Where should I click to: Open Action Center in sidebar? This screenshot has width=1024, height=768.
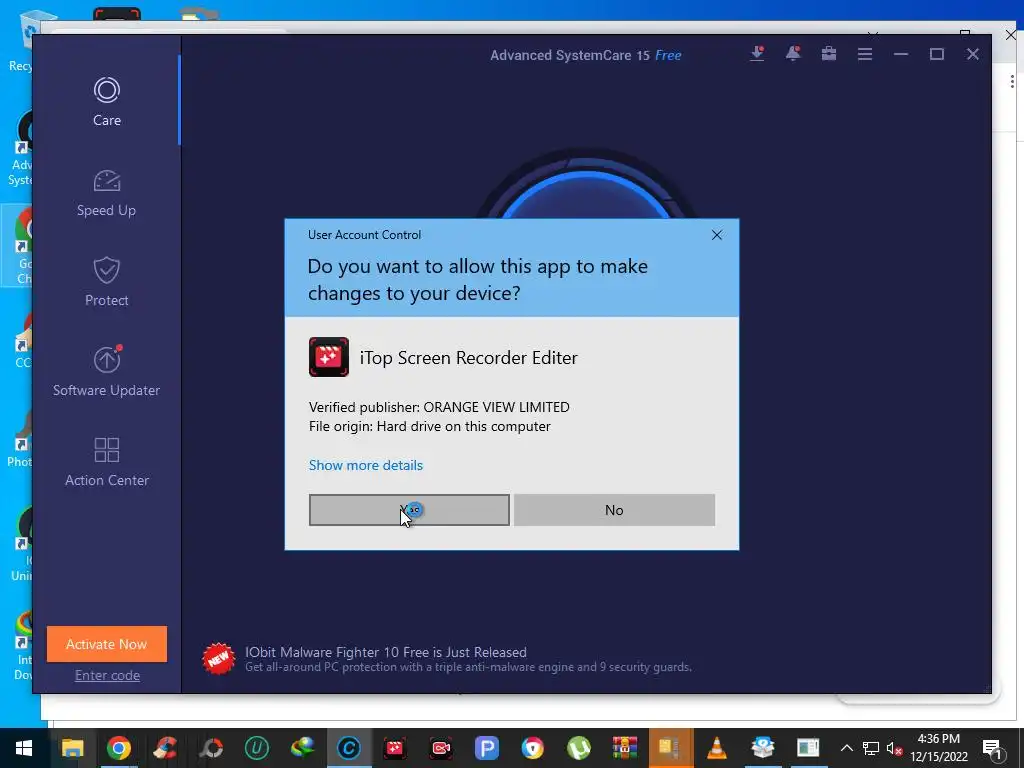coord(106,462)
